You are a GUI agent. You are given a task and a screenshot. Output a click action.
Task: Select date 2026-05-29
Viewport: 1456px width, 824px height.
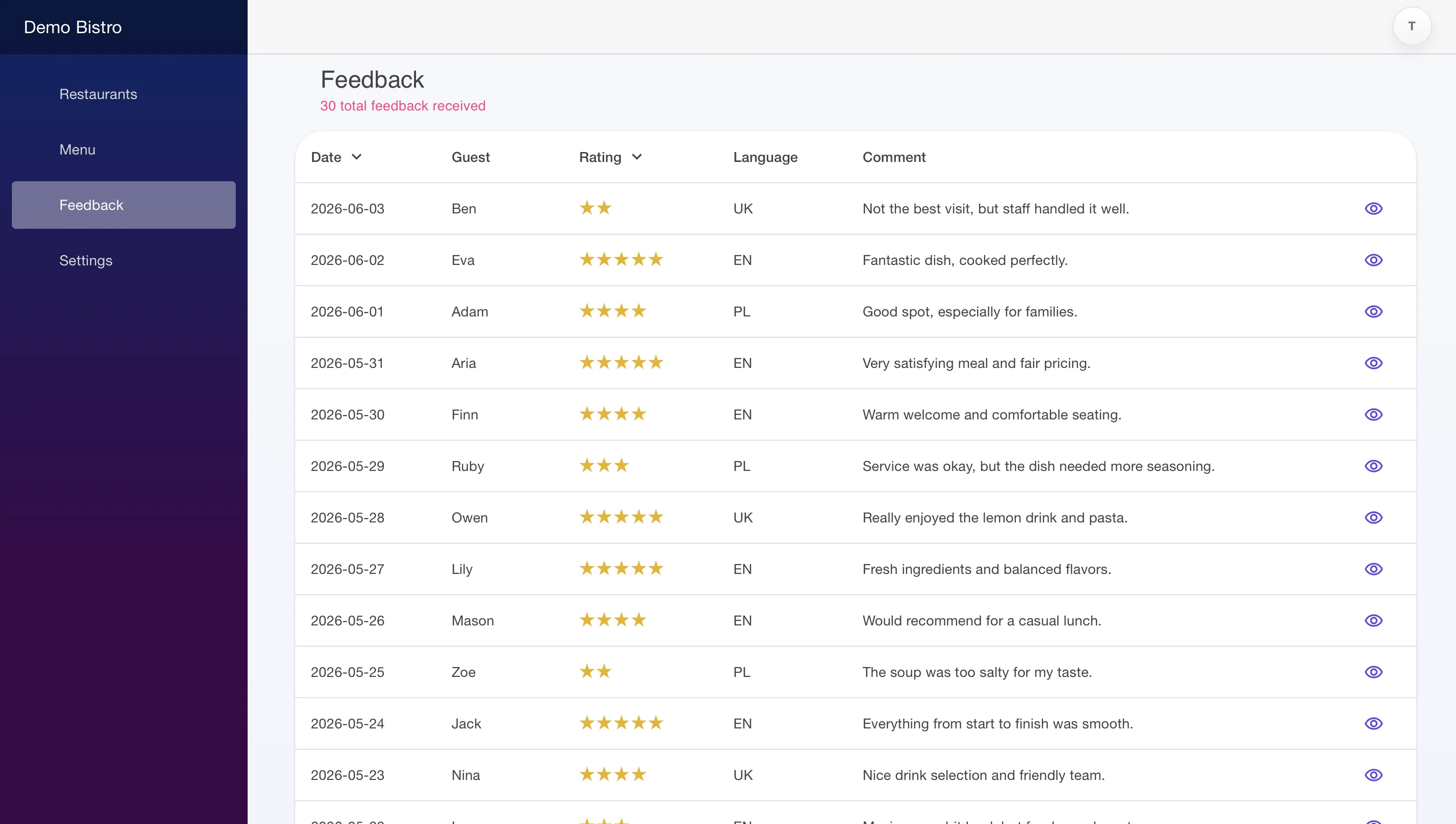click(347, 466)
